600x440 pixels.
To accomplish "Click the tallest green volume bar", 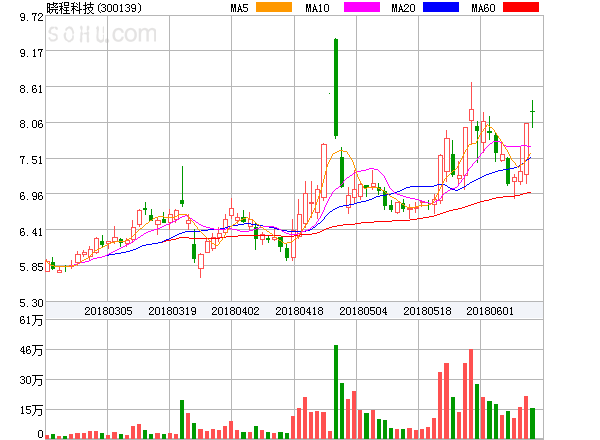I will tap(336, 392).
